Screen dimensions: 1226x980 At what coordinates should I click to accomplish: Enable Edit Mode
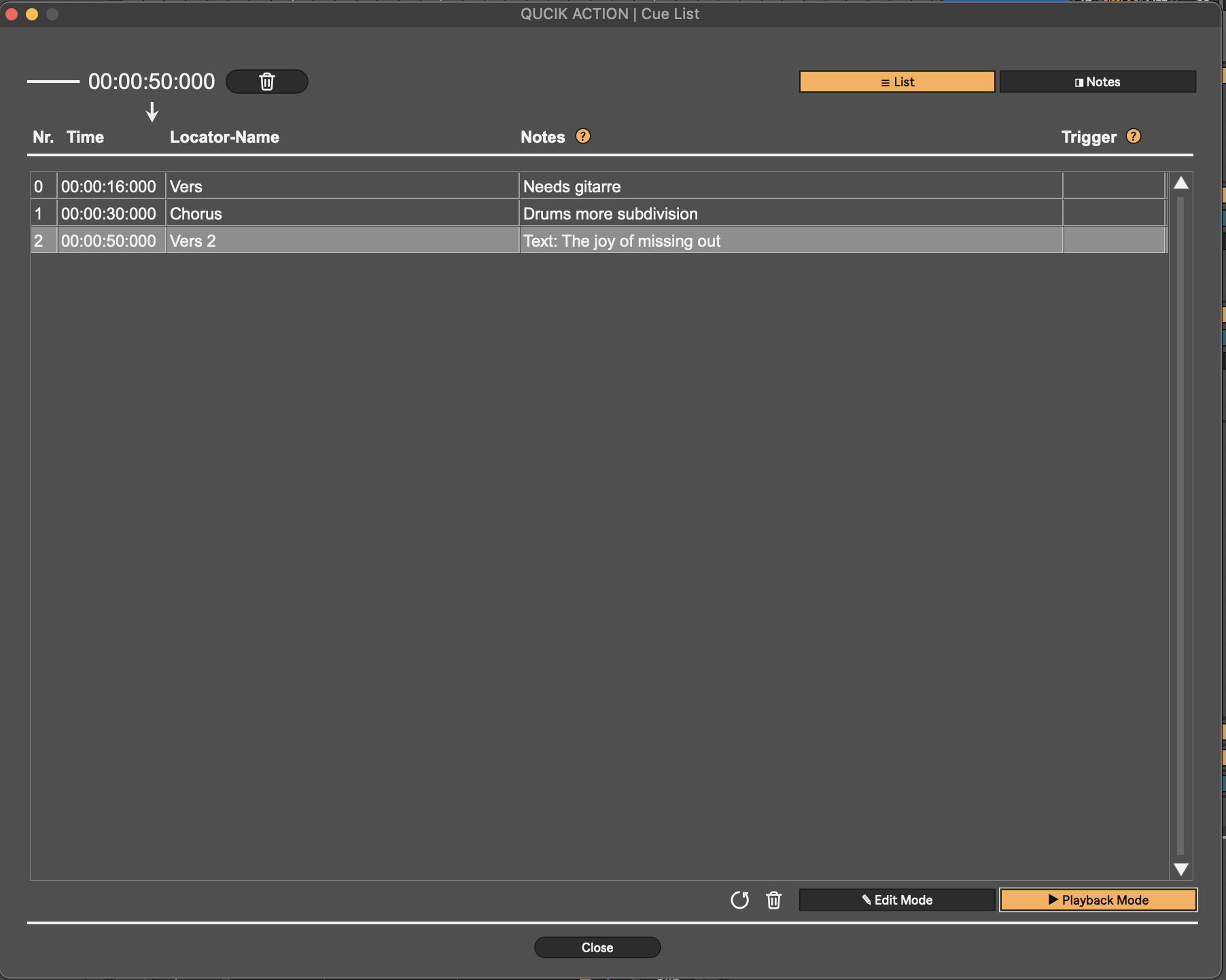click(896, 900)
